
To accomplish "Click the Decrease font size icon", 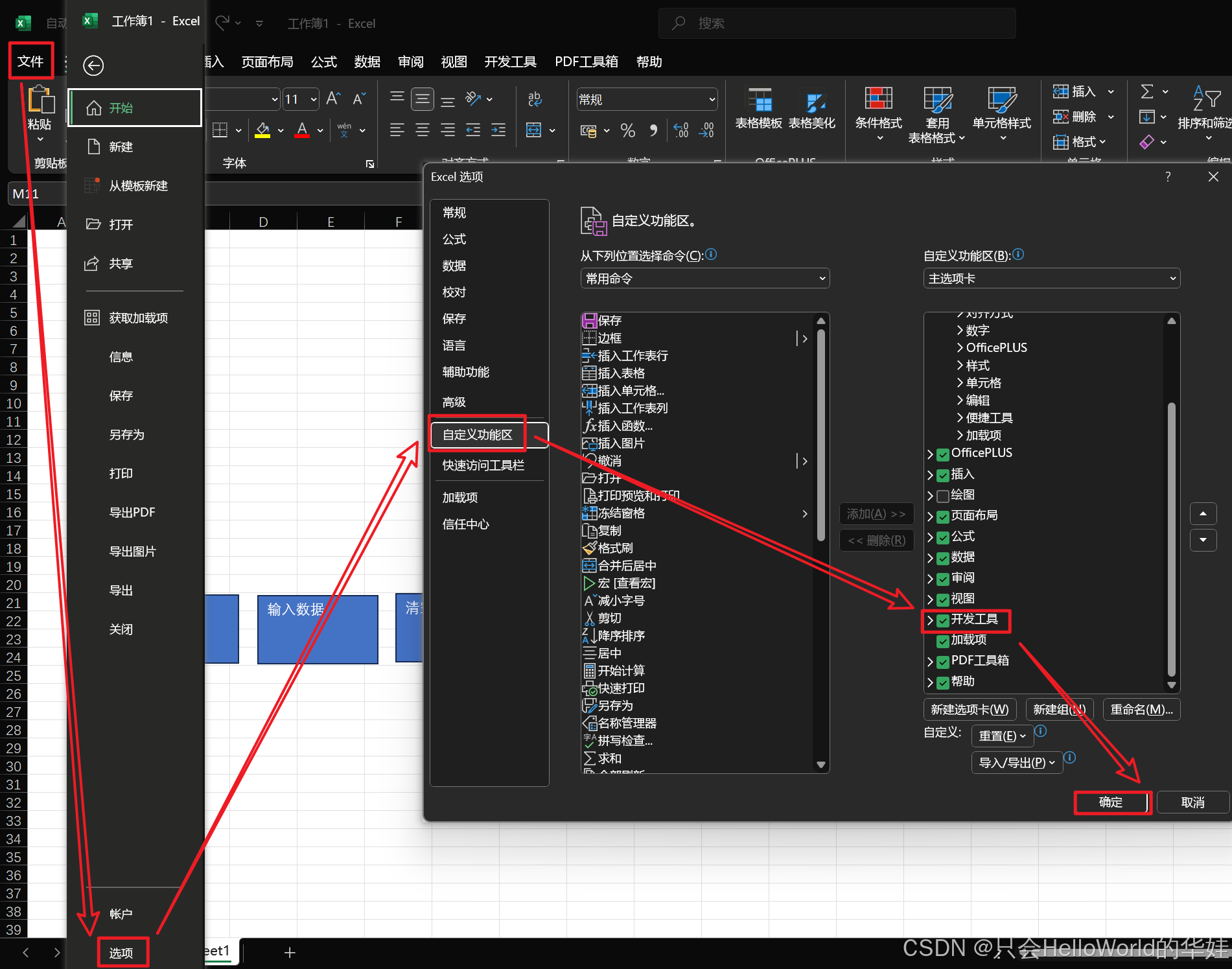I will click(x=358, y=99).
